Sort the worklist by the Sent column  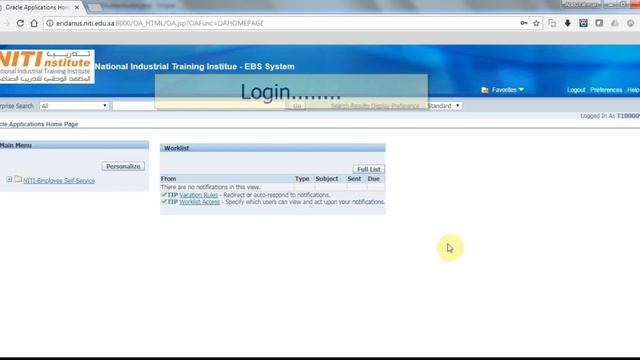pos(354,179)
